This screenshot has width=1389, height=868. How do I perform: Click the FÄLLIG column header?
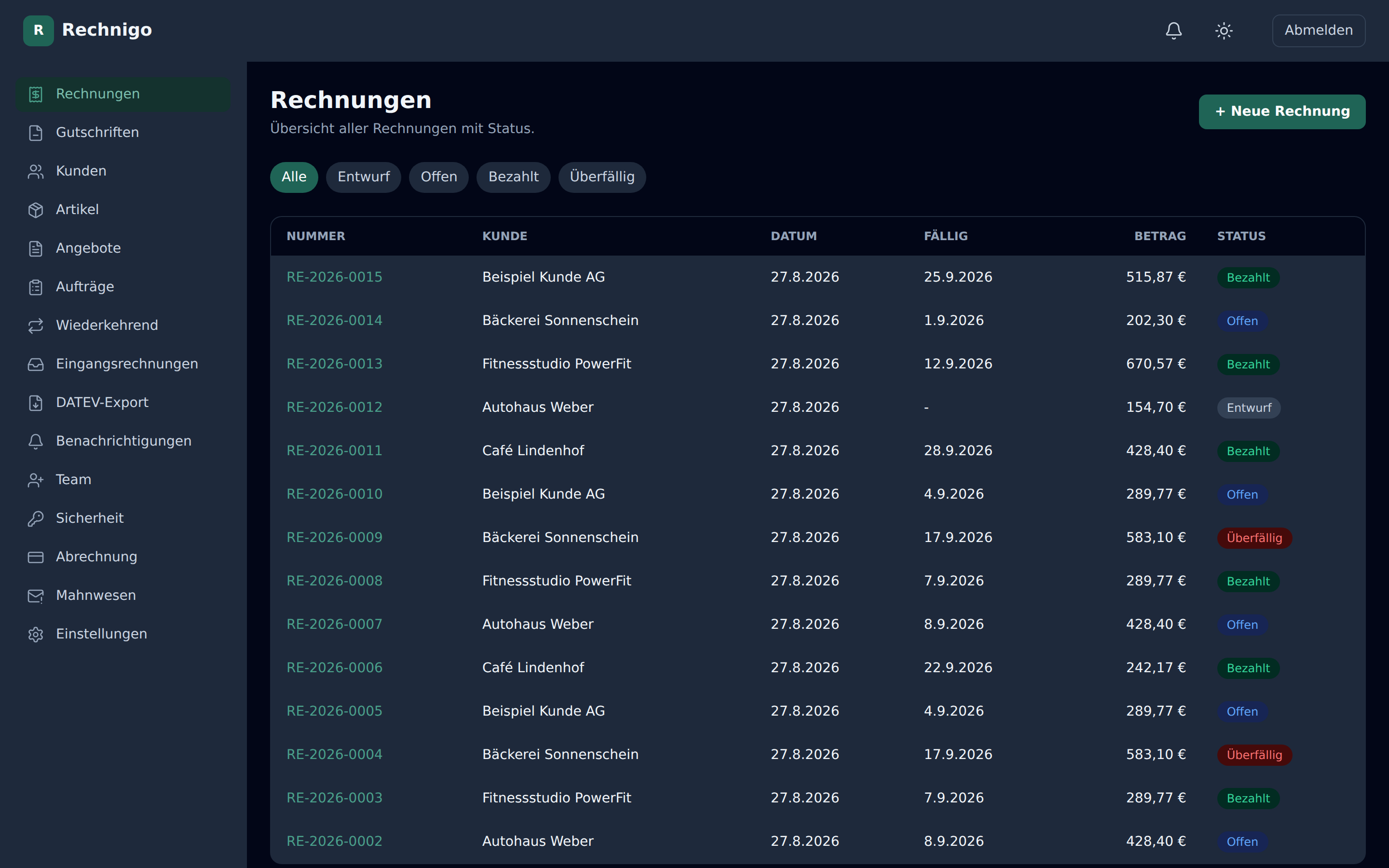945,236
